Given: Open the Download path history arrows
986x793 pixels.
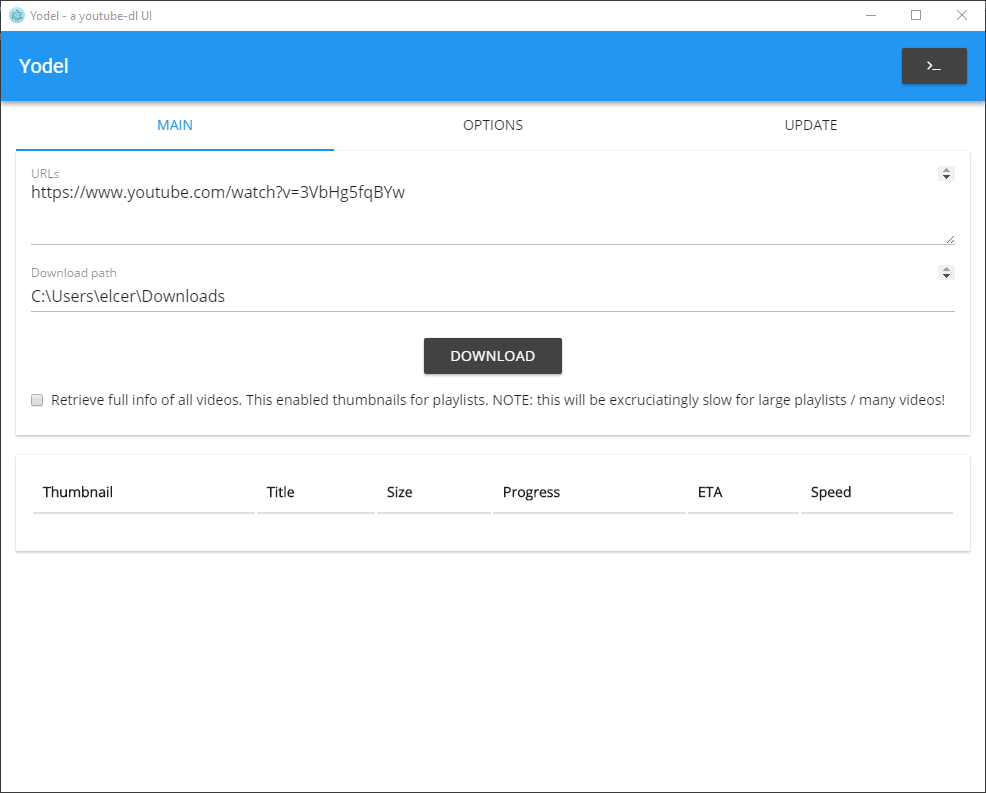Looking at the screenshot, I should pyautogui.click(x=946, y=272).
